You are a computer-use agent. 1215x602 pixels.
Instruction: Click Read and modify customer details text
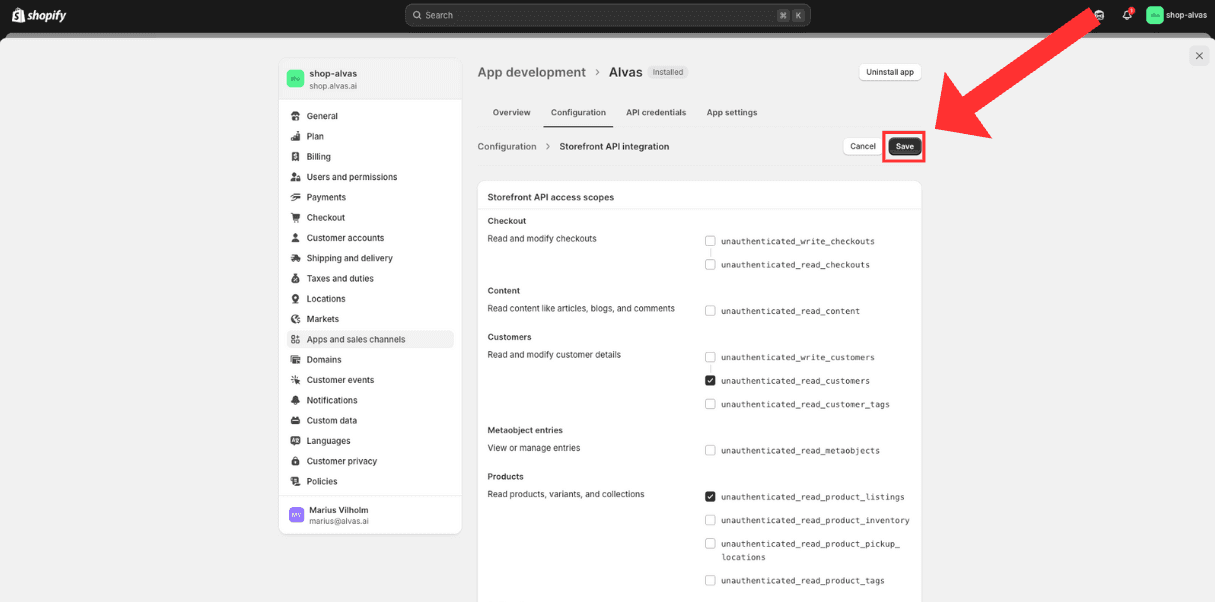click(x=554, y=355)
